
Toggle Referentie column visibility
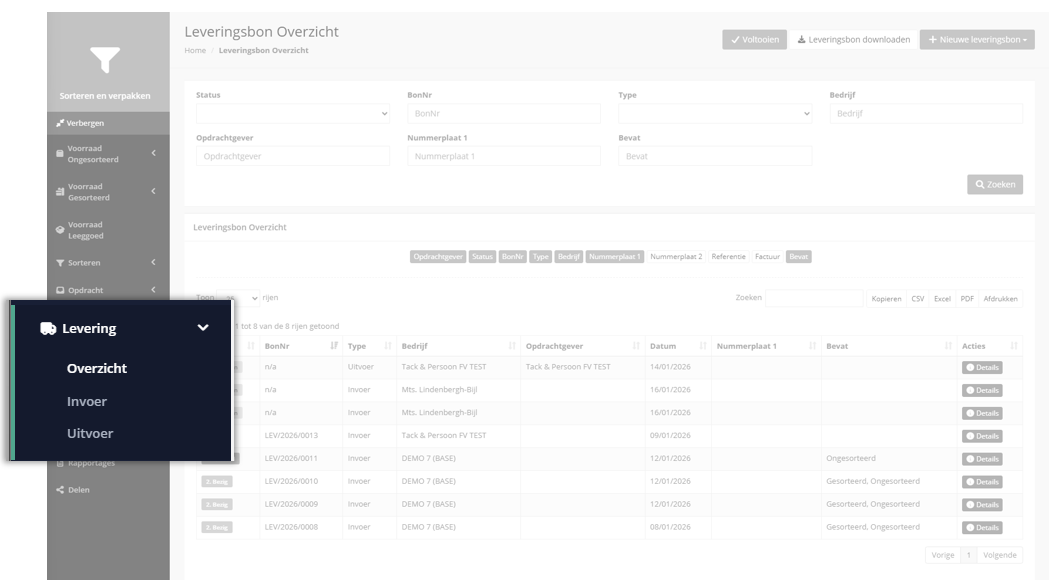pyautogui.click(x=728, y=257)
